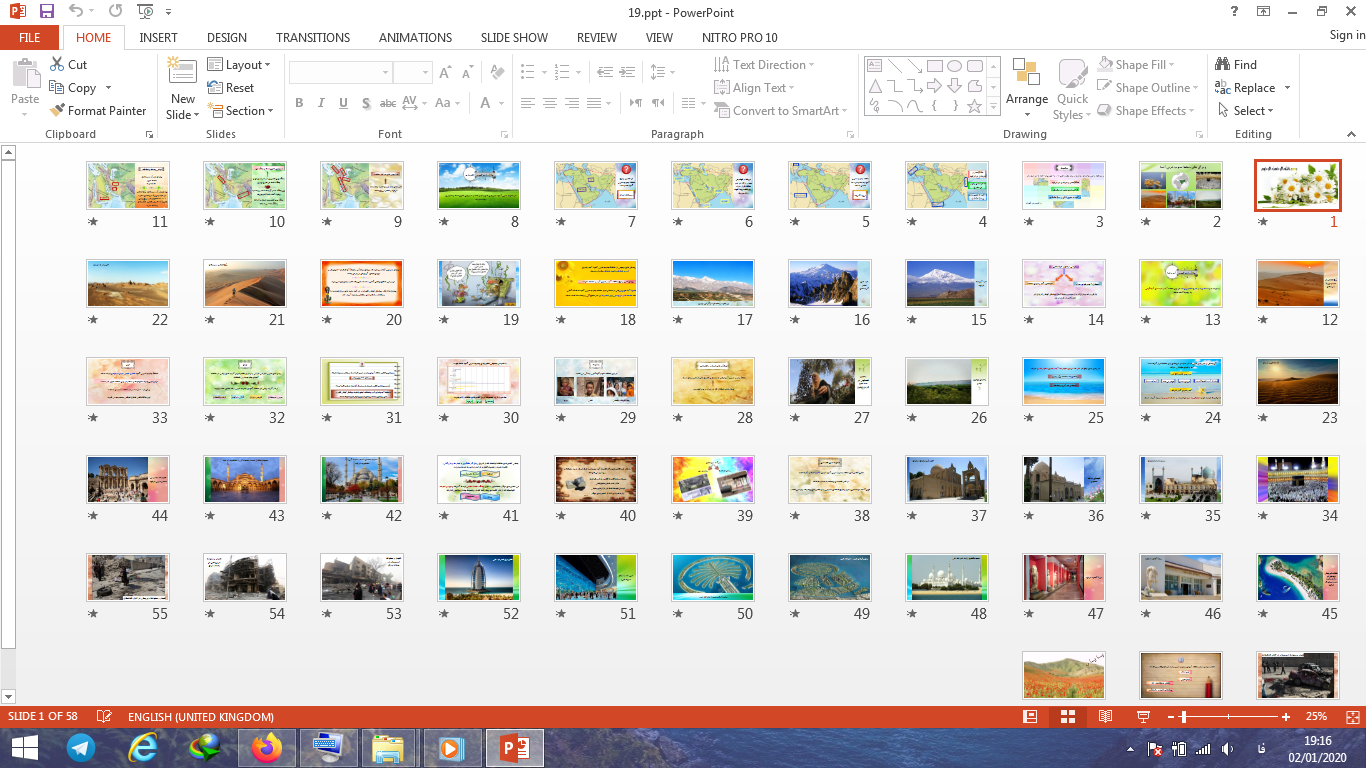Open the Paste options dropdown arrow
This screenshot has height=768, width=1366.
[x=25, y=114]
